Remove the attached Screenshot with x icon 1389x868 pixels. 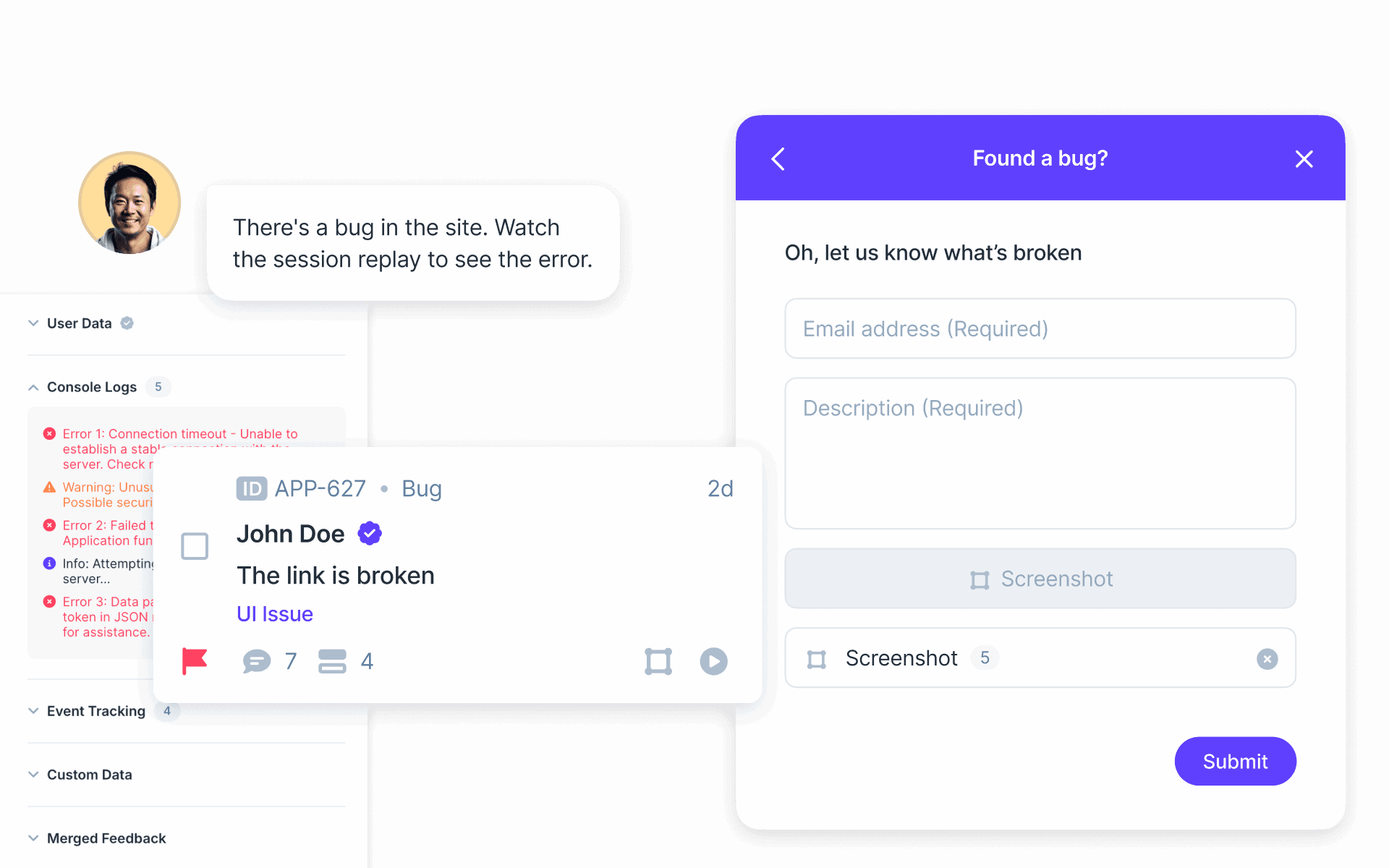pyautogui.click(x=1267, y=658)
